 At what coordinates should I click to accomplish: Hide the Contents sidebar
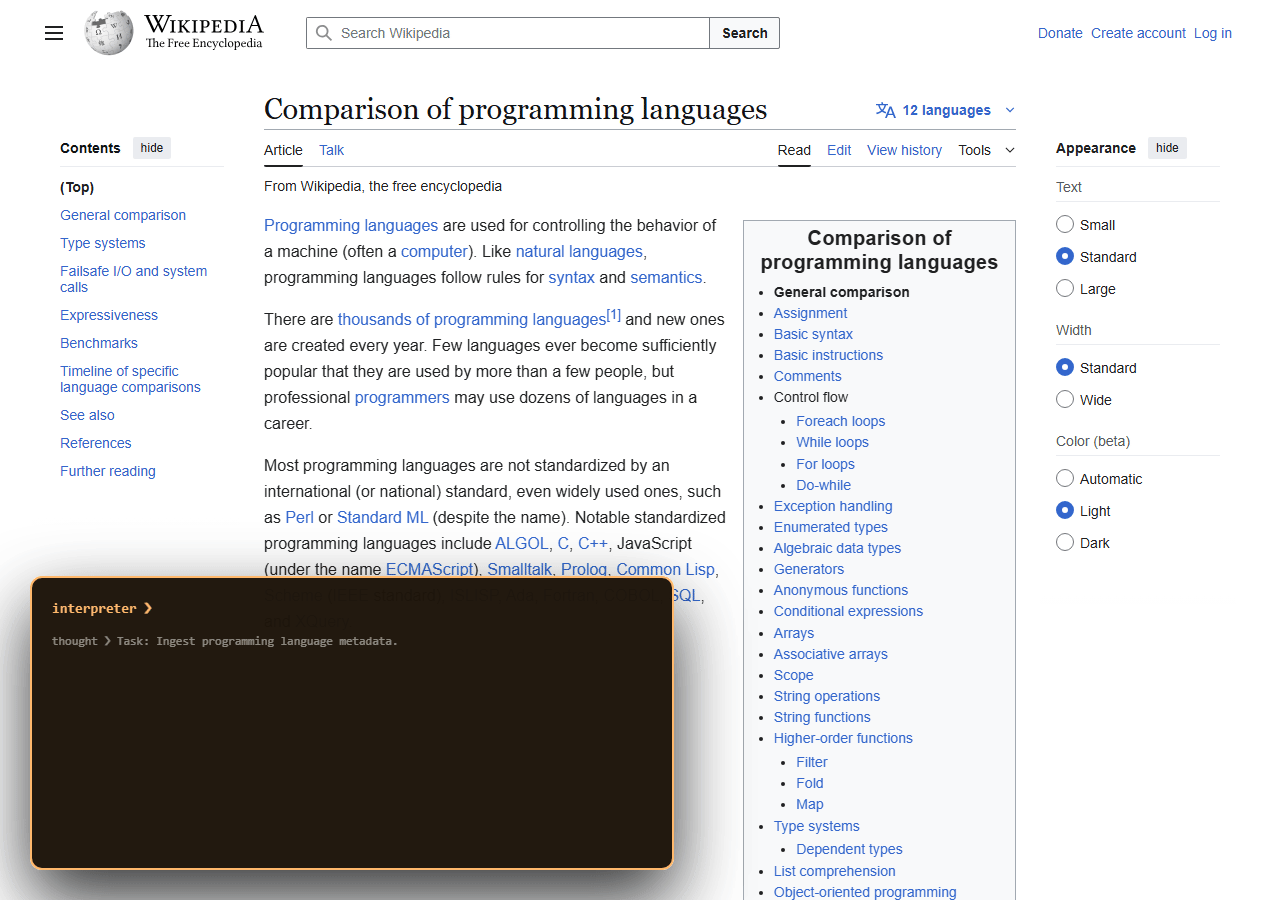coord(152,148)
